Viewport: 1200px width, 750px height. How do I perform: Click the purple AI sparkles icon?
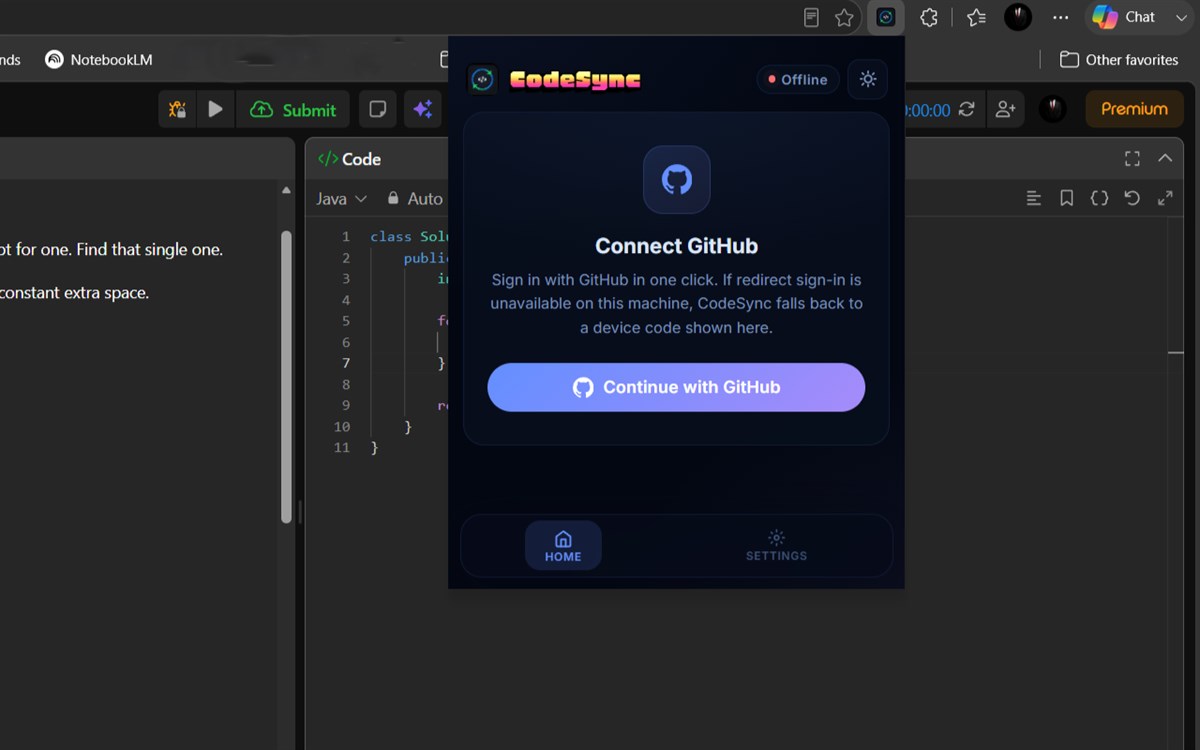coord(423,110)
